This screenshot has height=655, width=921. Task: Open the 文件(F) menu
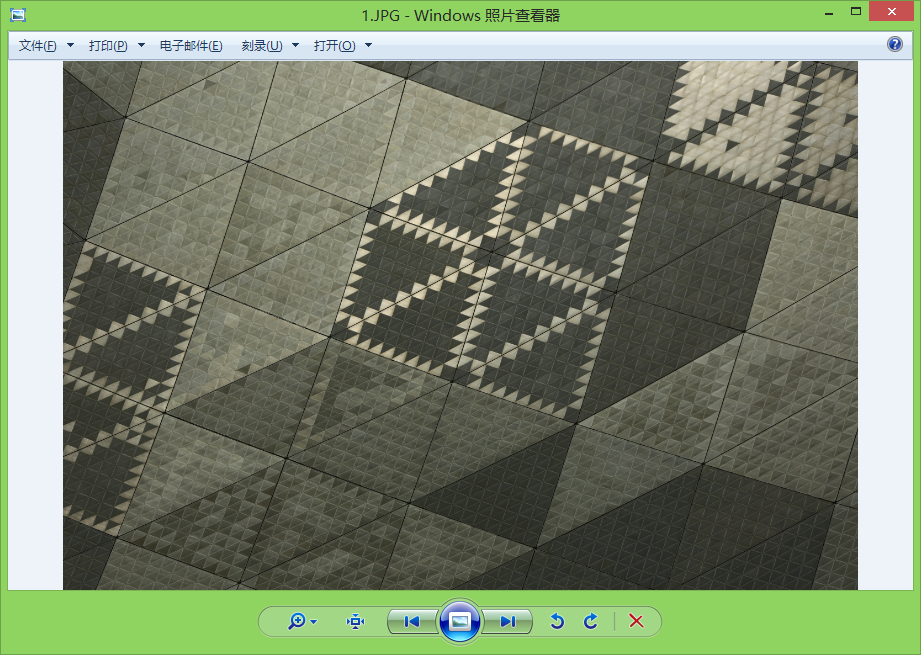[x=38, y=46]
